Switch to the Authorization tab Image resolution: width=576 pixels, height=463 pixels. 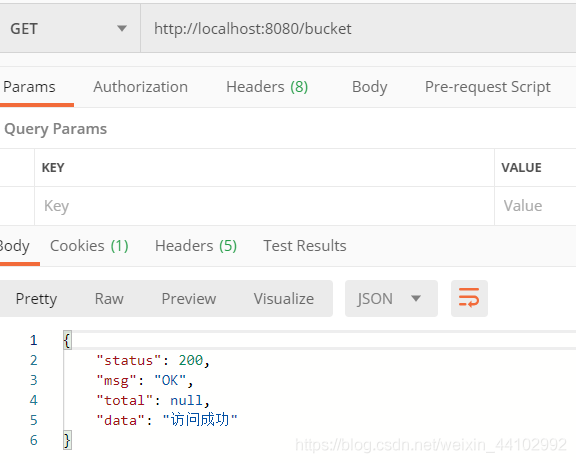click(x=140, y=87)
